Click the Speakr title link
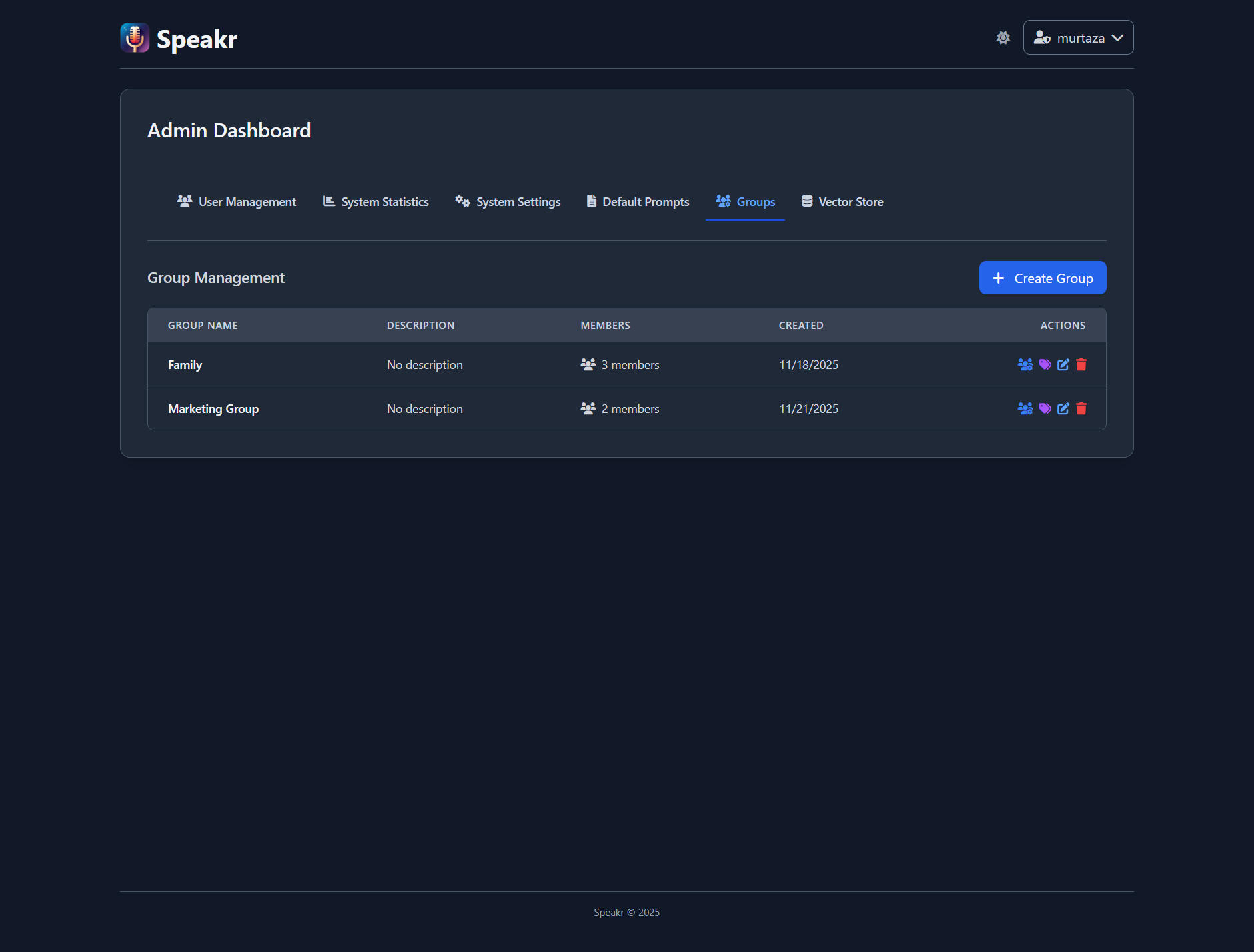 tap(197, 39)
